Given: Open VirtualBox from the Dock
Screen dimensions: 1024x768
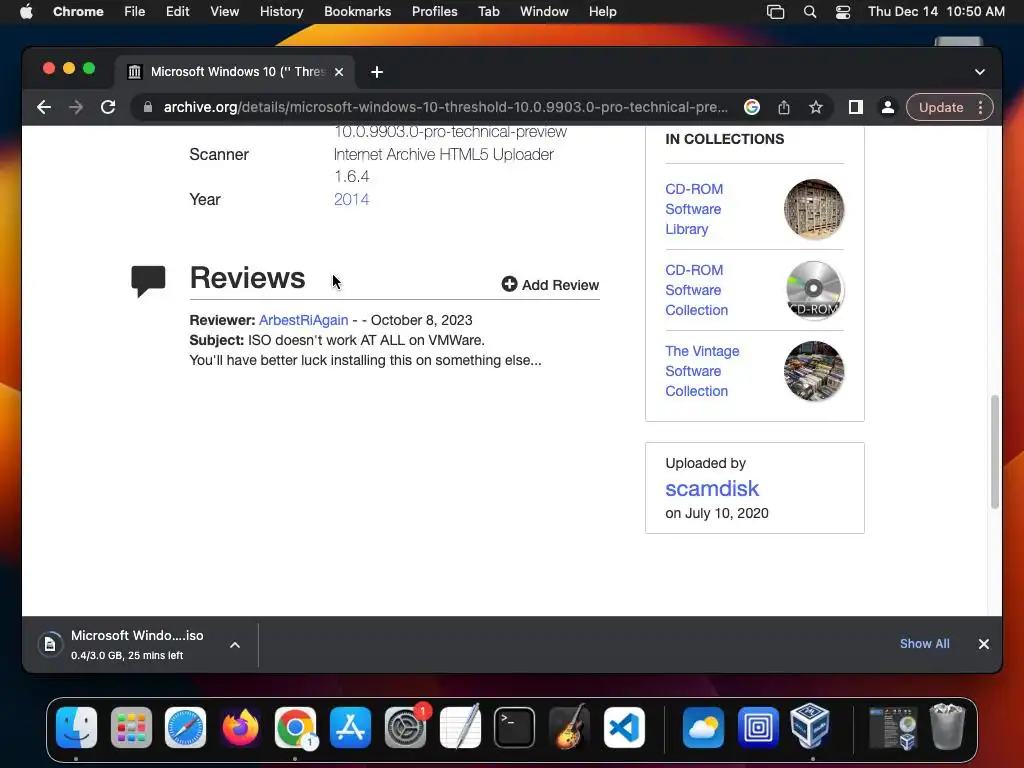Looking at the screenshot, I should [x=810, y=727].
